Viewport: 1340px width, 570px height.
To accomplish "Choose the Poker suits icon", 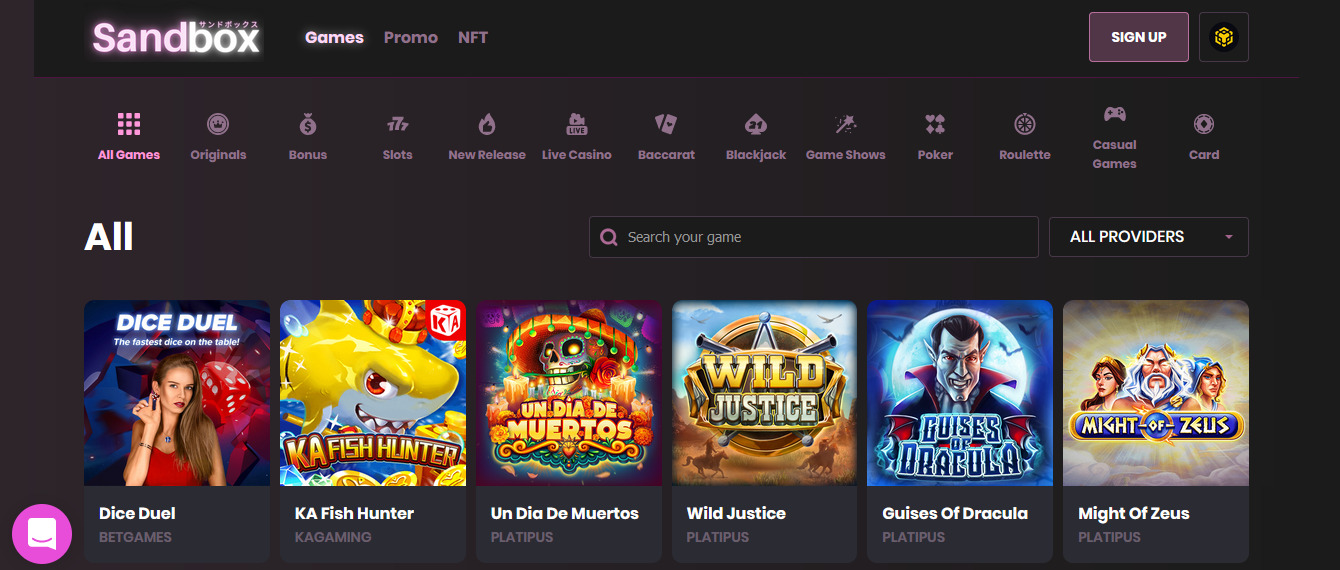I will pos(935,124).
